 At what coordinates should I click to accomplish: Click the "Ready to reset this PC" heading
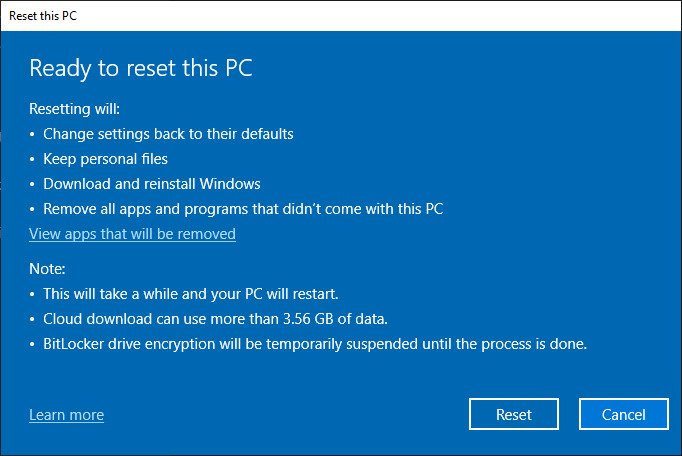pos(138,68)
